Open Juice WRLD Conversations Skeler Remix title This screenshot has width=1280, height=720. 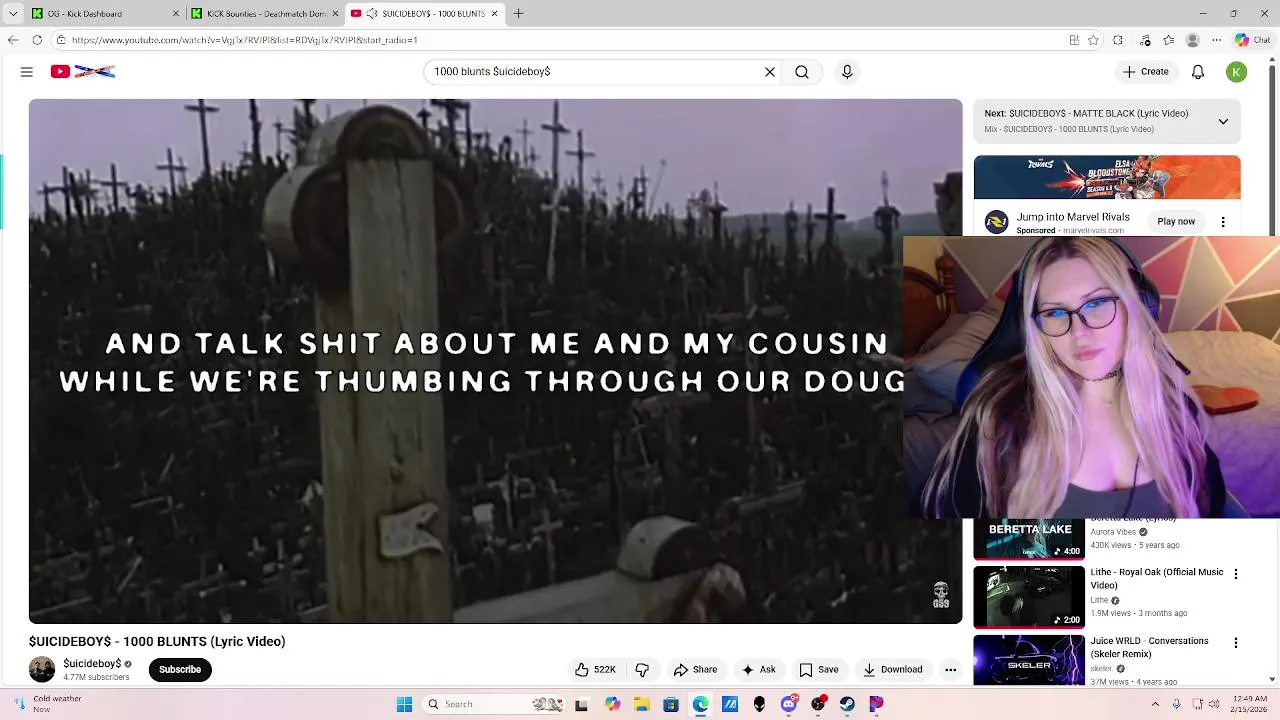coord(1149,647)
